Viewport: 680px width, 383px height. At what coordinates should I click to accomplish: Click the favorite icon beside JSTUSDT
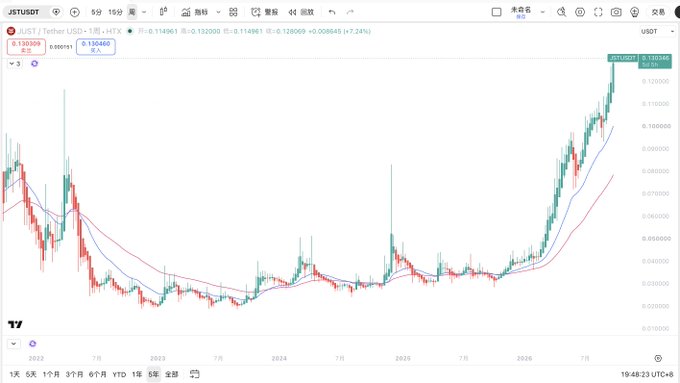[56, 12]
